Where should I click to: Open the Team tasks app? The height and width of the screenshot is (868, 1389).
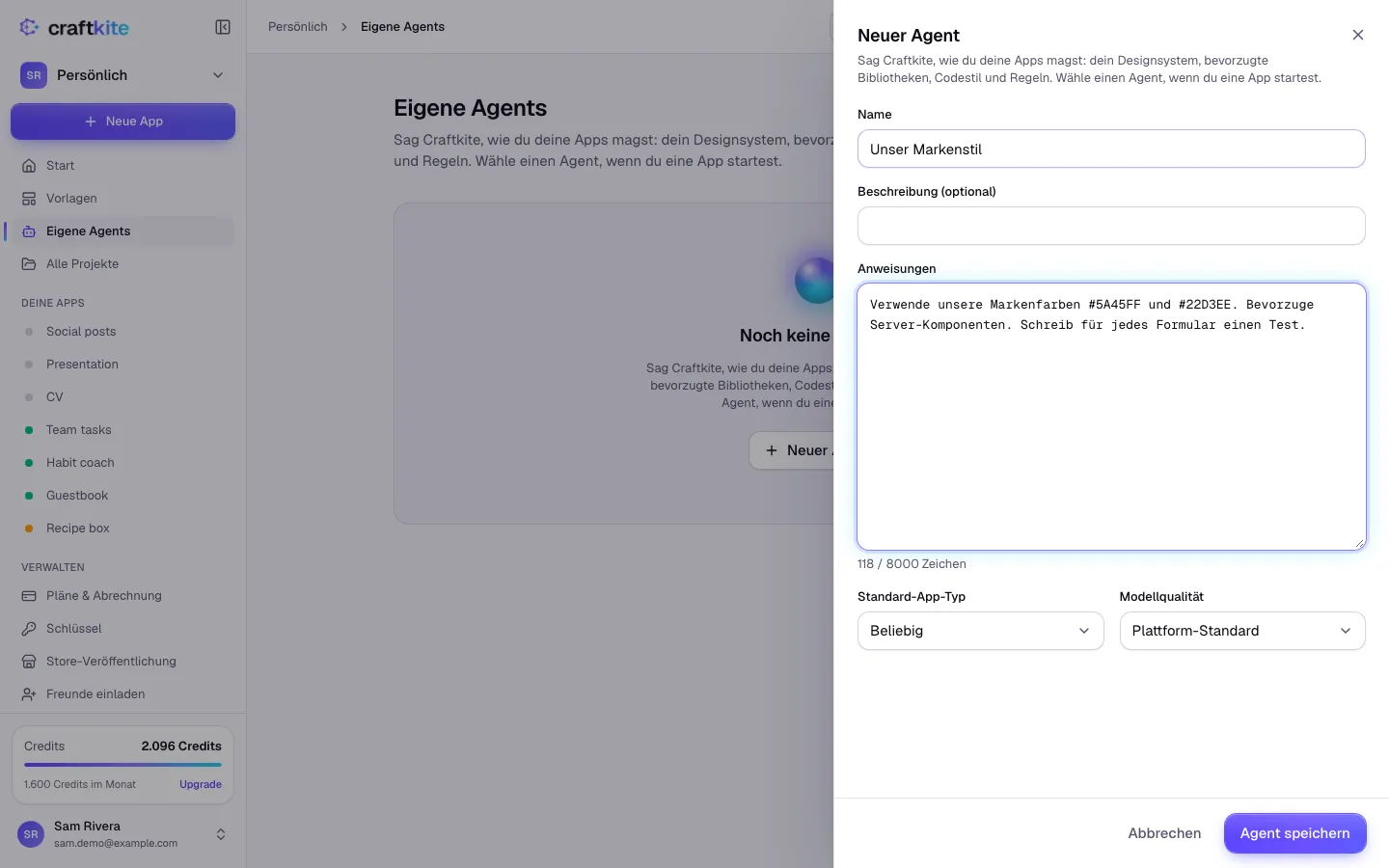coord(123,430)
